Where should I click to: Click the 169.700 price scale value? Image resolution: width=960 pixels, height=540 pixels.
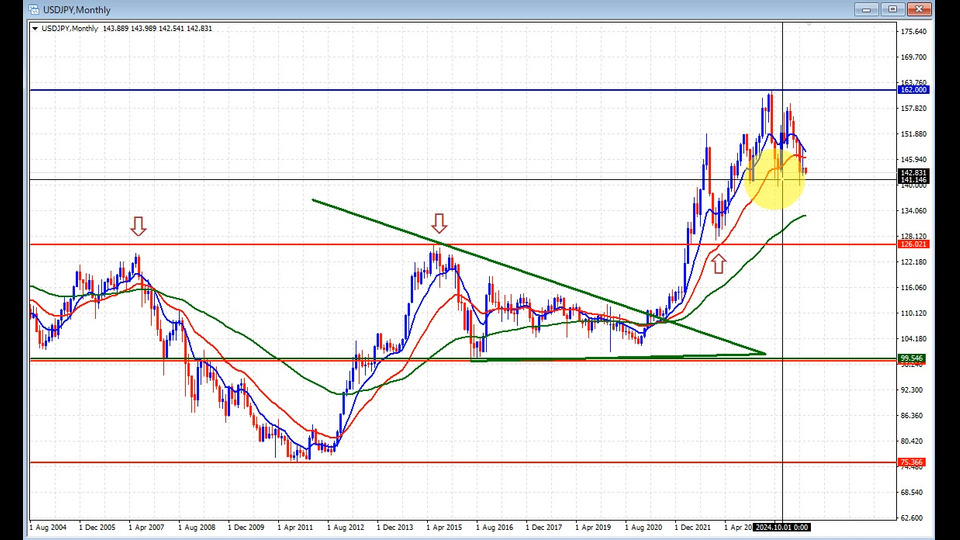(914, 58)
